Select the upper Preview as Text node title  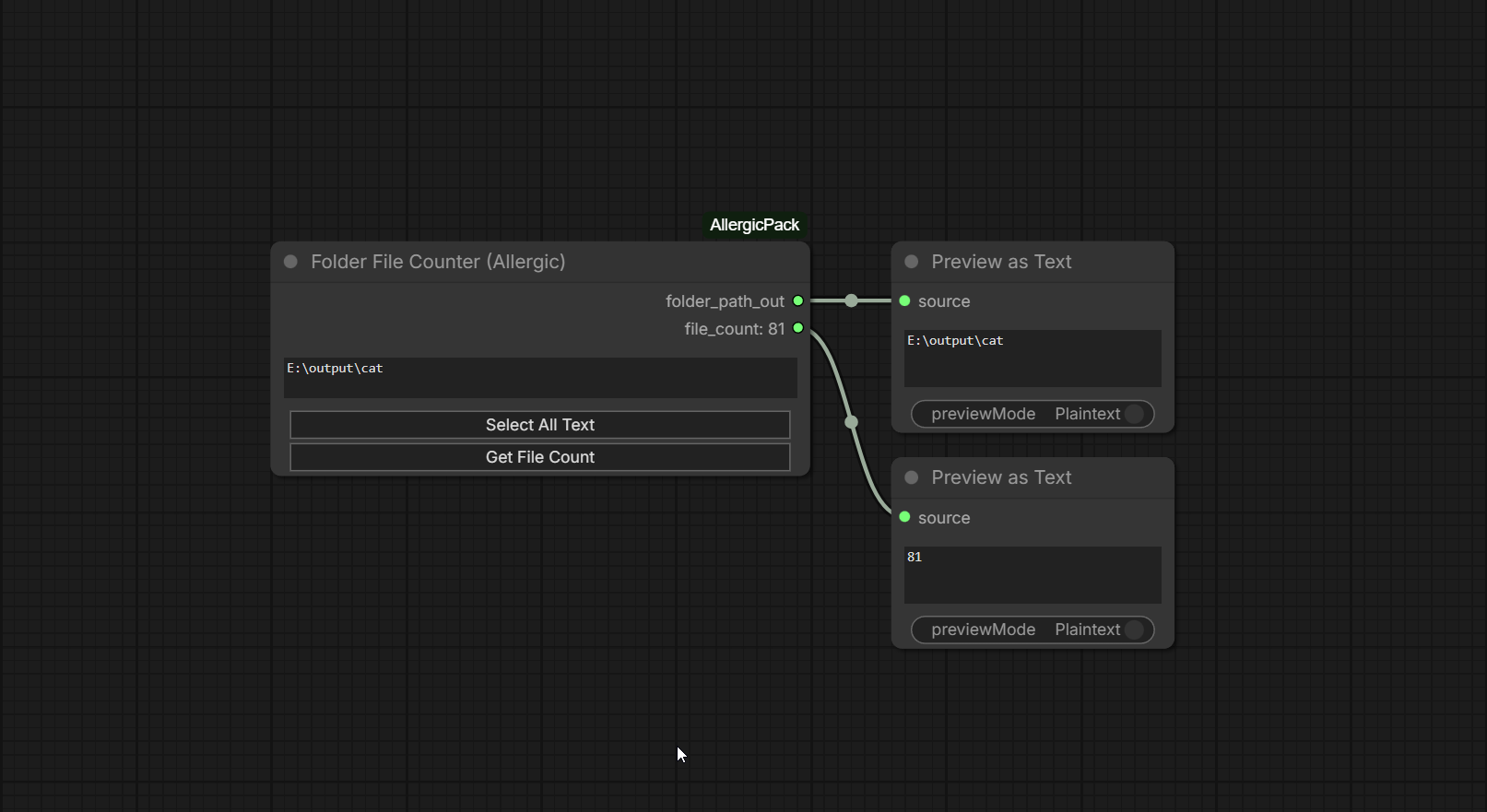(1001, 262)
